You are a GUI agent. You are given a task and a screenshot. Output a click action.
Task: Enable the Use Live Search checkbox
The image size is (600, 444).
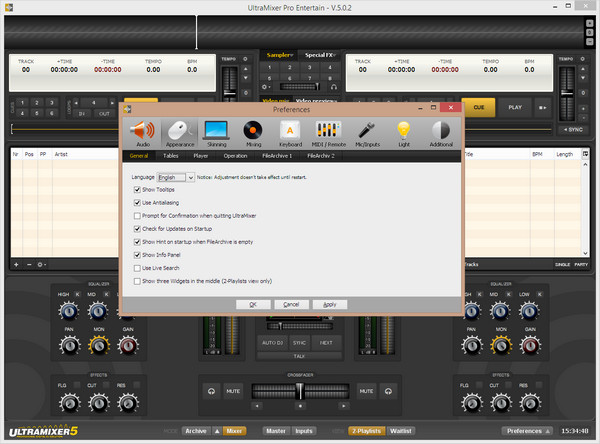[x=137, y=269]
